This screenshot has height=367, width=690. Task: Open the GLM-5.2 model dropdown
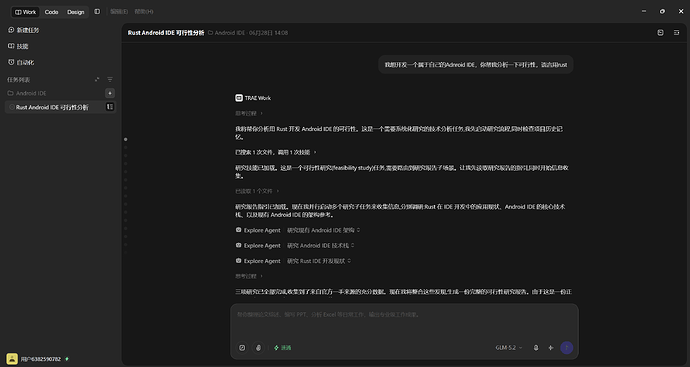pos(509,348)
